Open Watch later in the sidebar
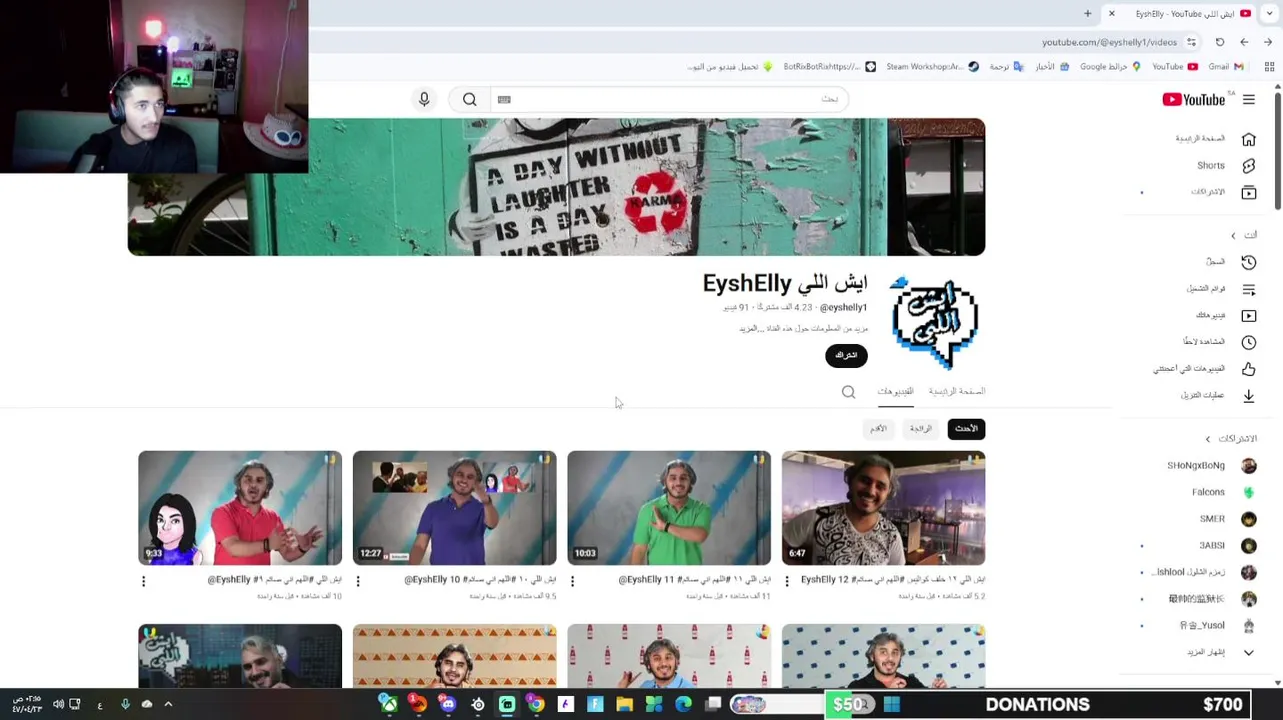 pyautogui.click(x=1218, y=342)
